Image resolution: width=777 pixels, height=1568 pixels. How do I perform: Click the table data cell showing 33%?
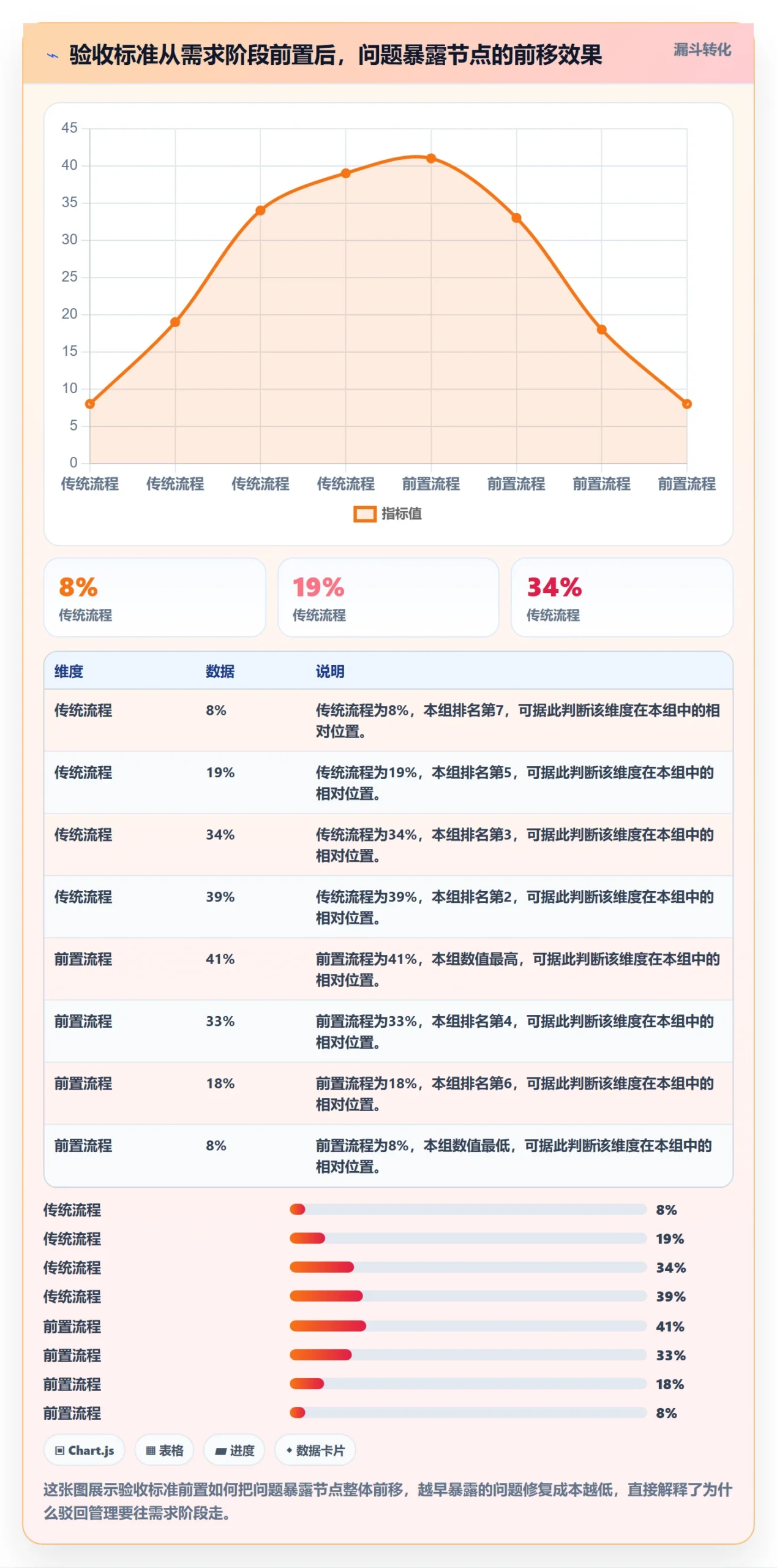[x=220, y=1021]
